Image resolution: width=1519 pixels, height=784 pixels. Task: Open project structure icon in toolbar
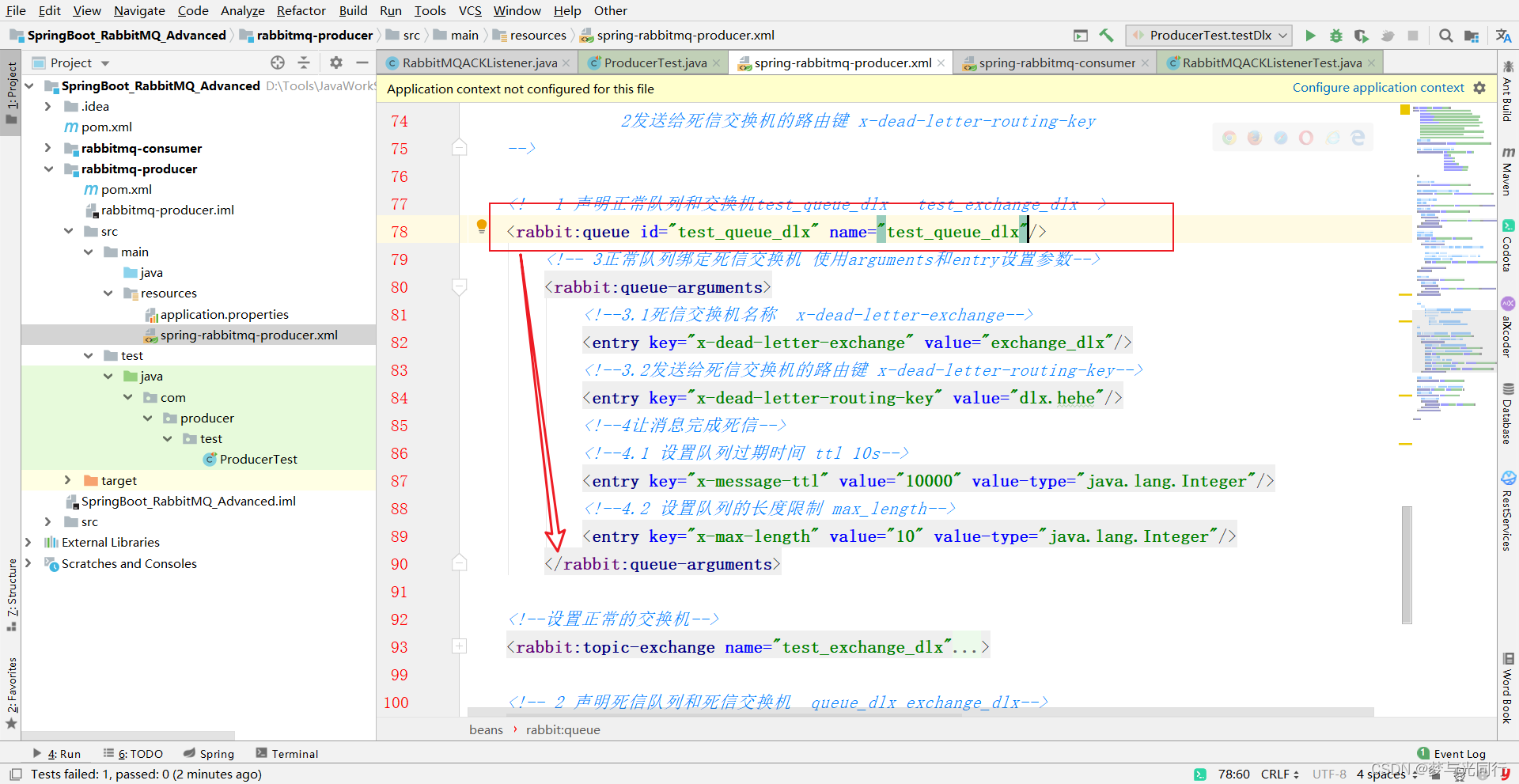coord(1472,36)
